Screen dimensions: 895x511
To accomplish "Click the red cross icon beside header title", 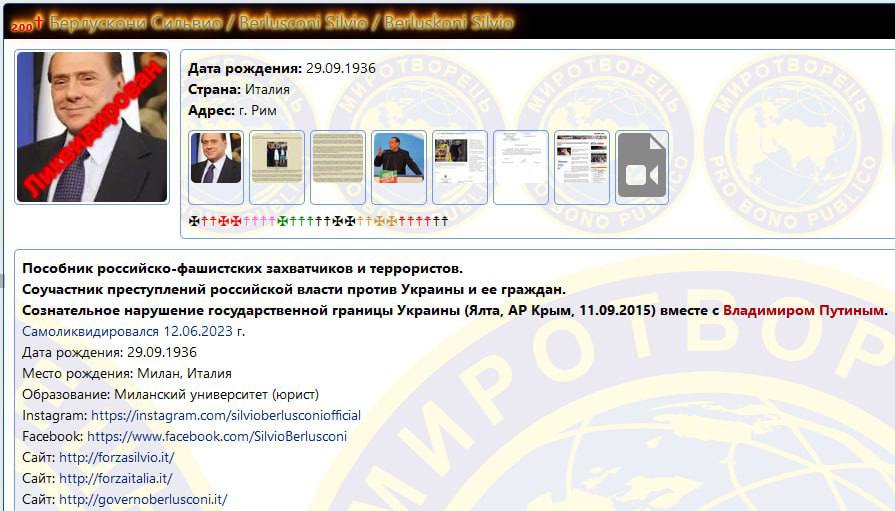I will [x=39, y=22].
